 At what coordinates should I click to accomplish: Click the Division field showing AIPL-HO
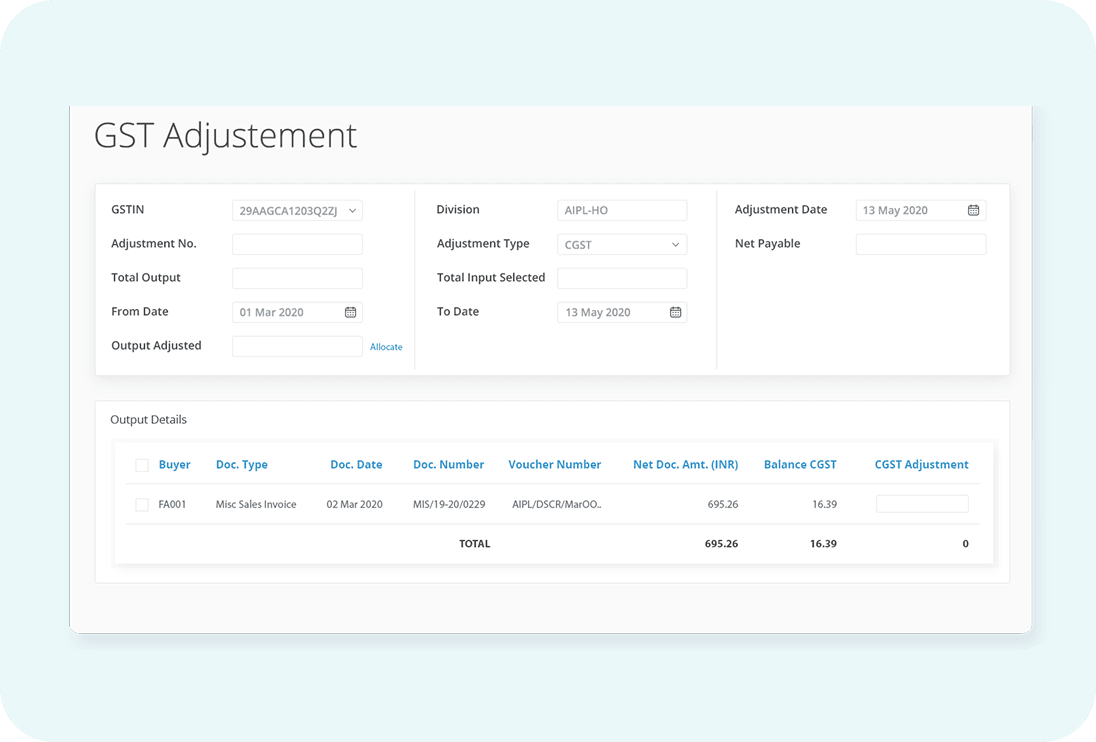(621, 210)
